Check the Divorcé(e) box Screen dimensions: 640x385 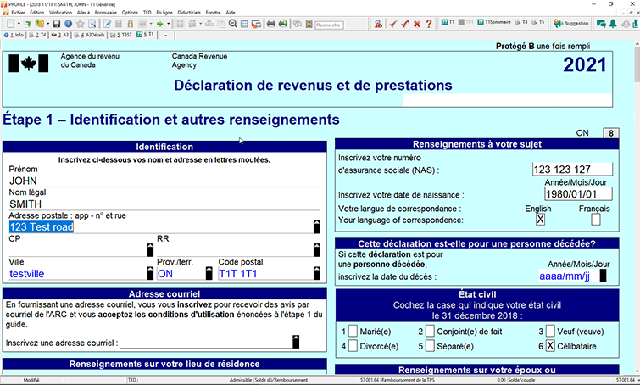coord(353,346)
